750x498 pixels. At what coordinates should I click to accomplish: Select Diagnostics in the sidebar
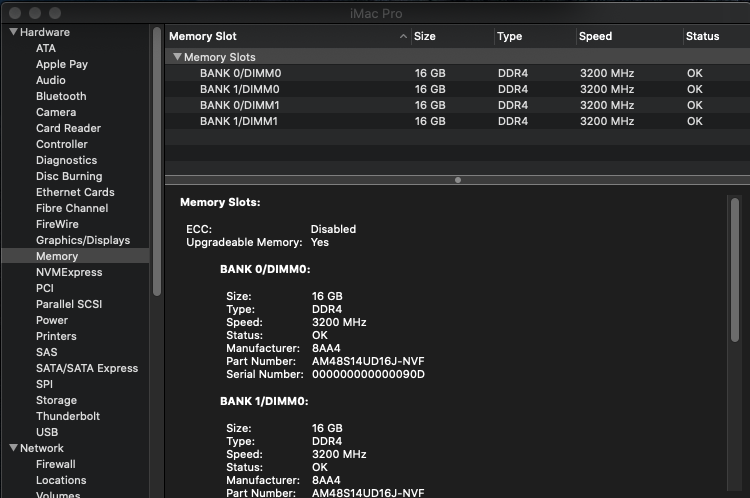(66, 160)
